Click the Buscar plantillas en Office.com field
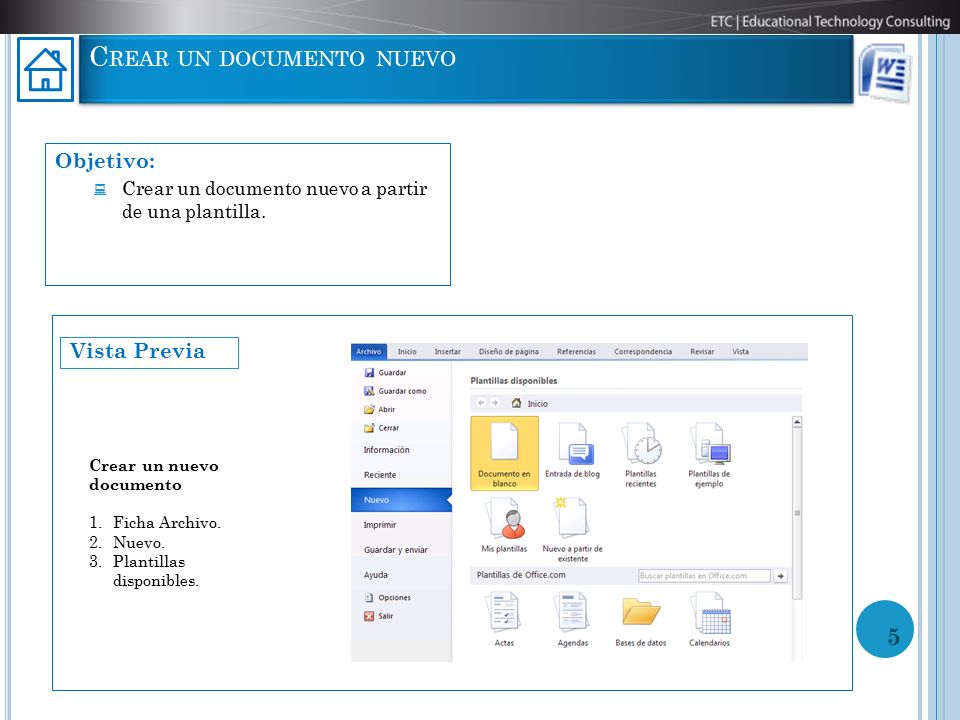The width and height of the screenshot is (960, 720). pyautogui.click(x=704, y=576)
